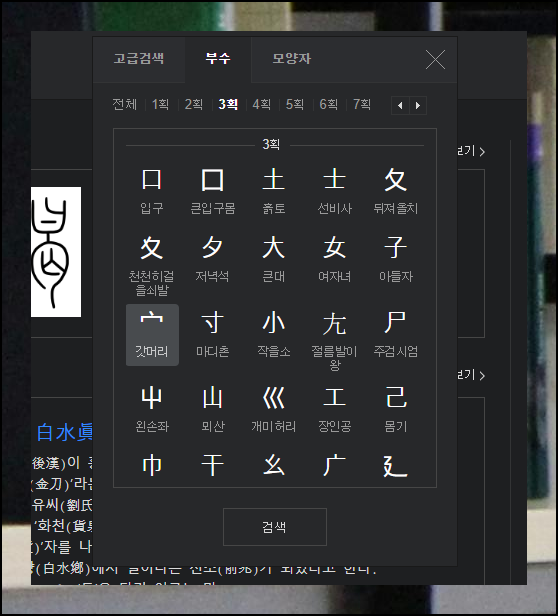Select the 山 (뫼산) radical
558x616 pixels.
click(x=213, y=409)
